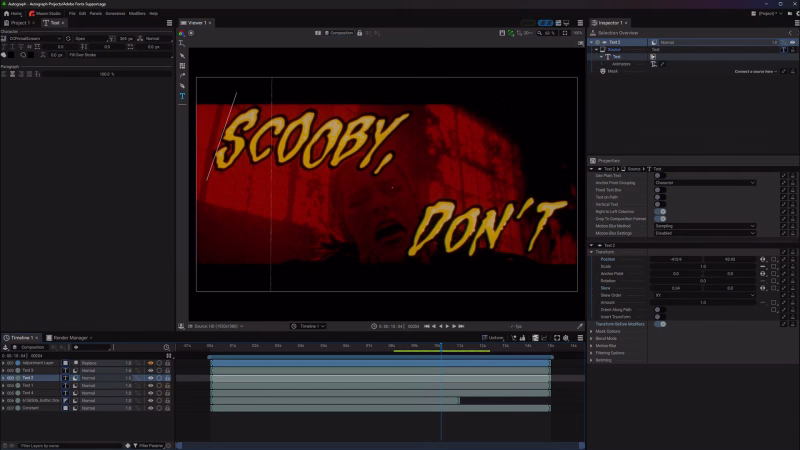Select the pen tool in viewer toolbar
Viewport: 800px width, 450px height.
pos(182,86)
